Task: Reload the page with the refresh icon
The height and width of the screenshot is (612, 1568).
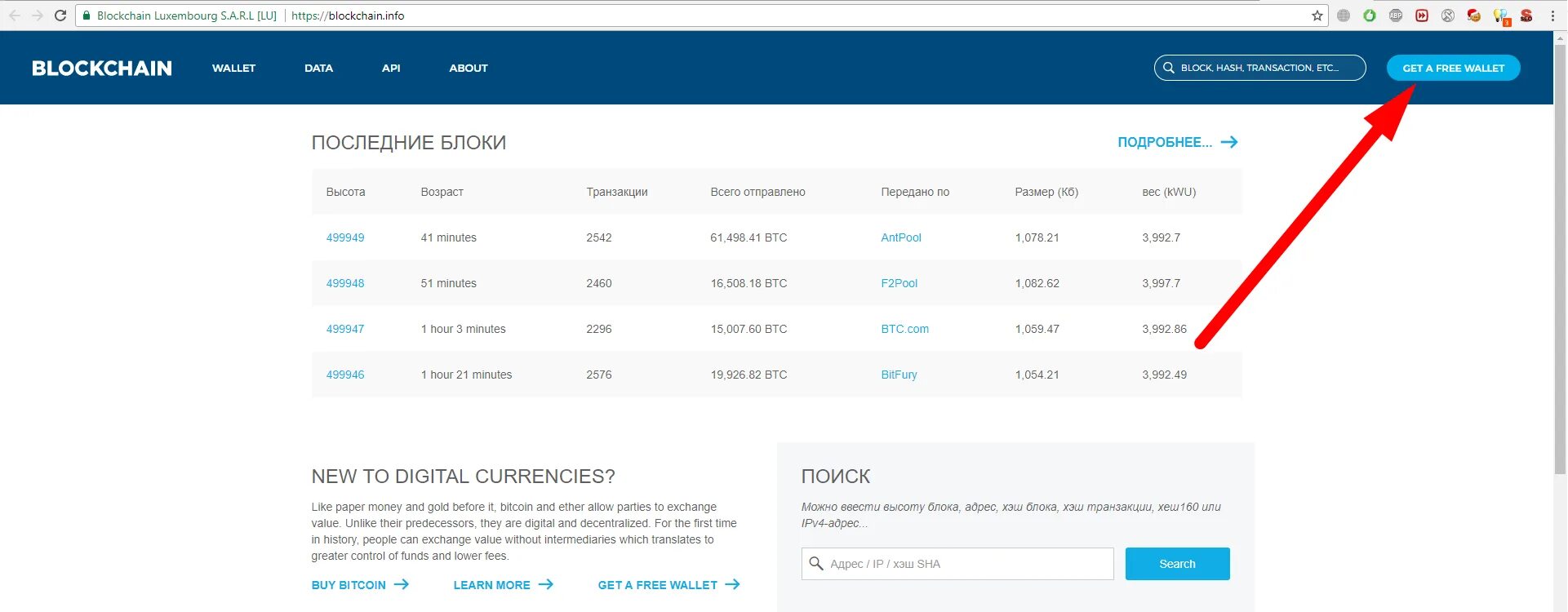Action: (60, 16)
